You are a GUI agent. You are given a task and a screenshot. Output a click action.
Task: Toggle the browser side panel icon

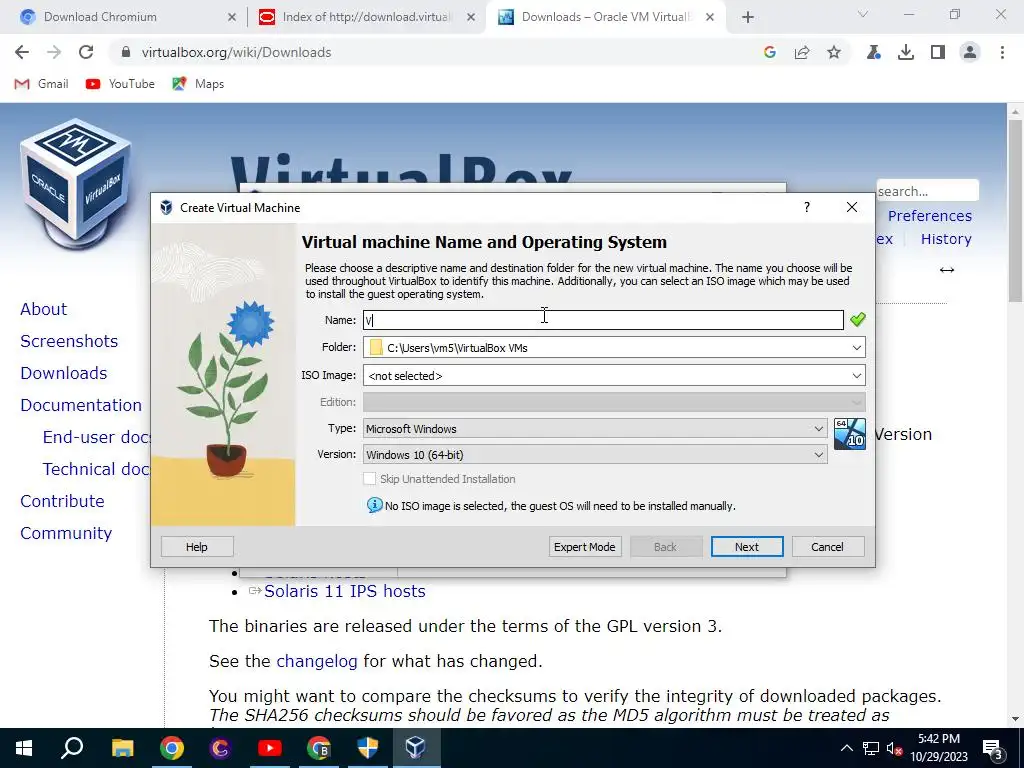[x=938, y=52]
